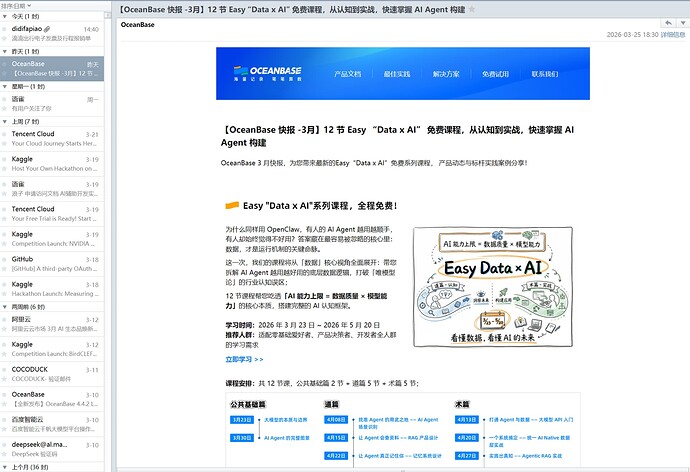Click the reply arrow icon in email header
This screenshot has width=690, height=472.
point(668,23)
